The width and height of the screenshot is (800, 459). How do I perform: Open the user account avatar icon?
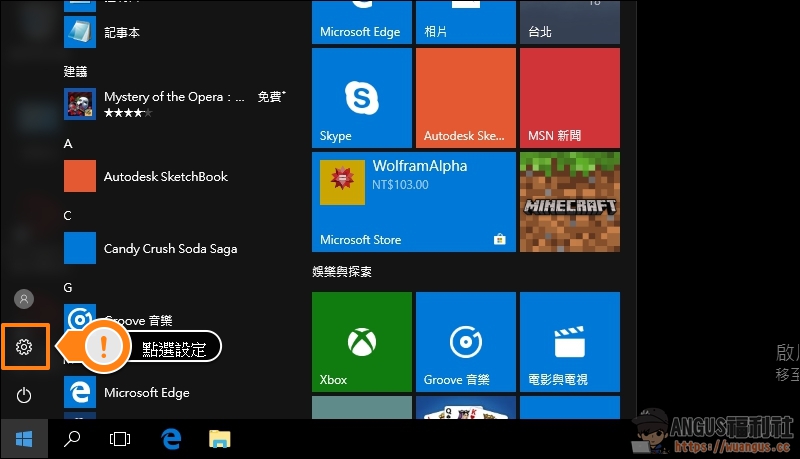[x=25, y=299]
